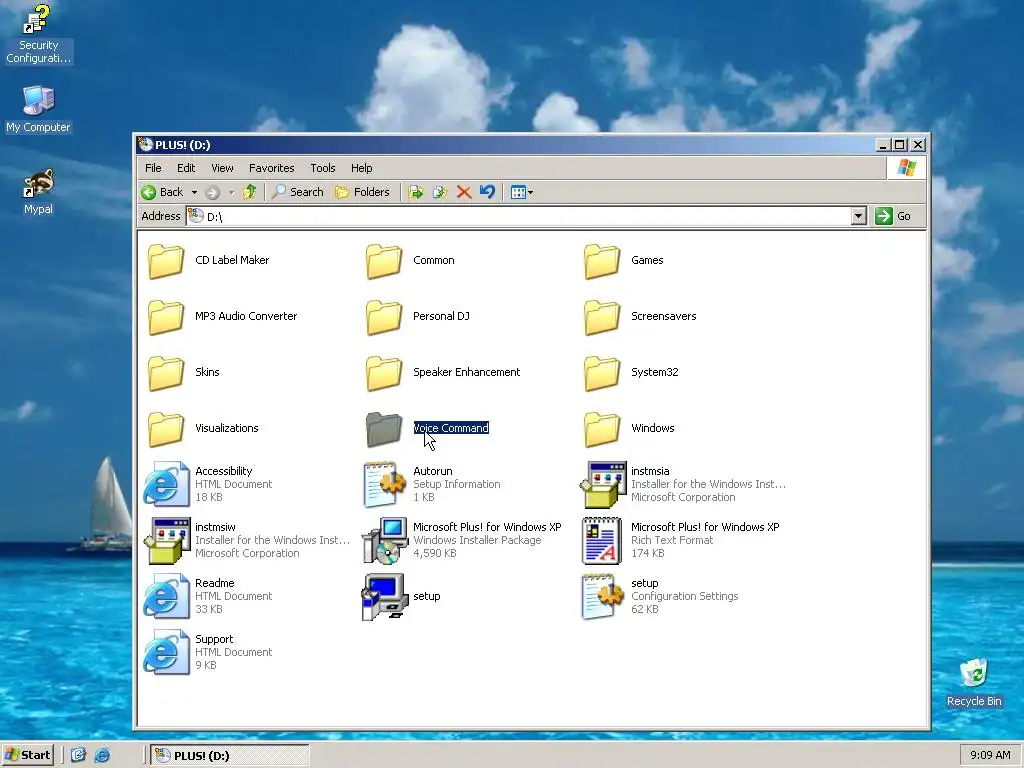Image resolution: width=1024 pixels, height=768 pixels.
Task: Open the Security Configuration desktop shortcut
Action: coord(38,34)
